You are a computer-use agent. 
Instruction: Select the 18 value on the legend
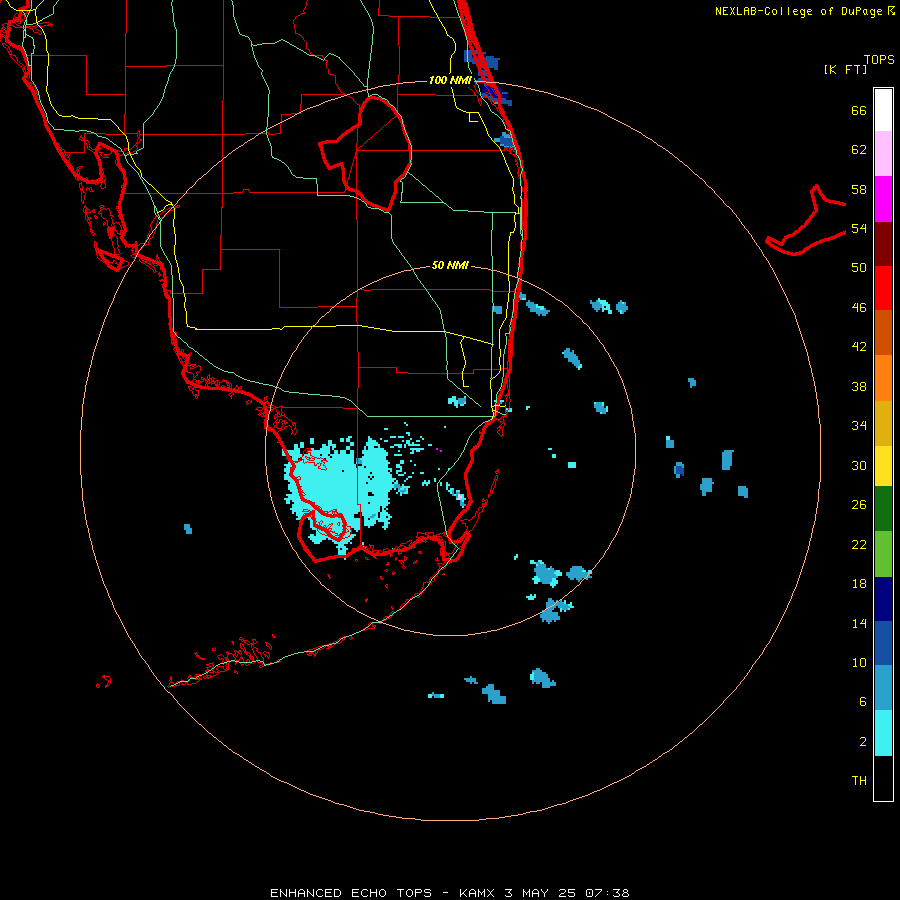click(859, 584)
